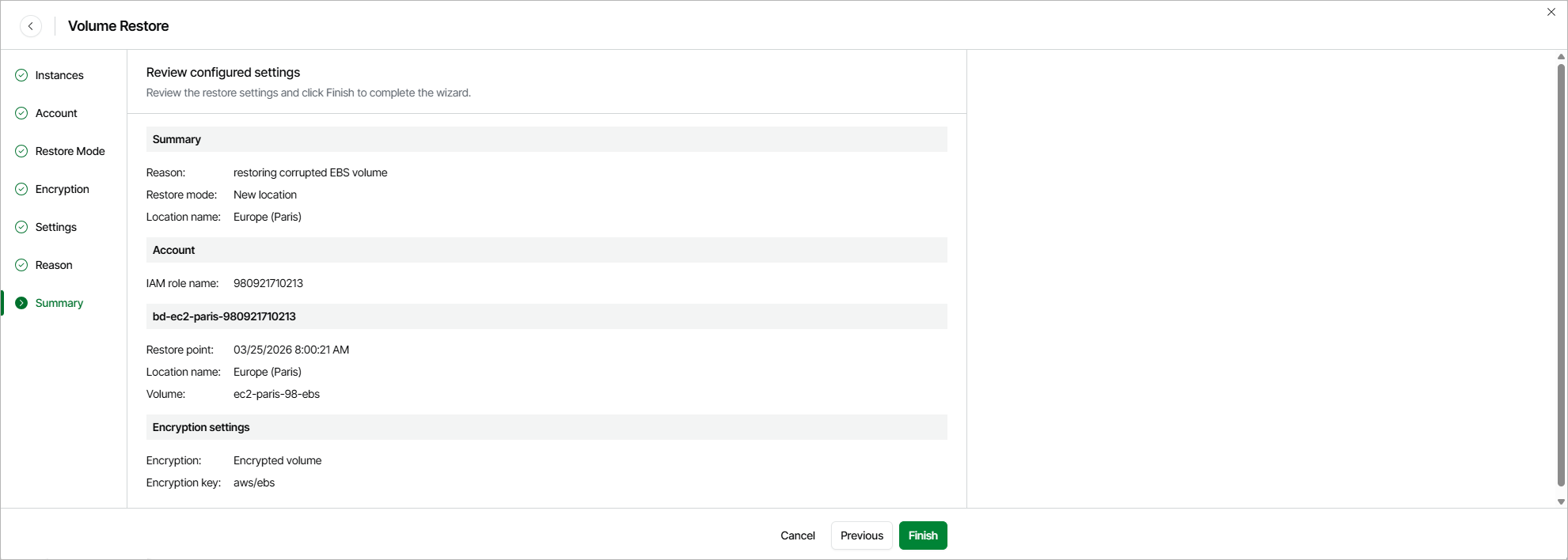Click the Encryption step checkmark icon

21,189
